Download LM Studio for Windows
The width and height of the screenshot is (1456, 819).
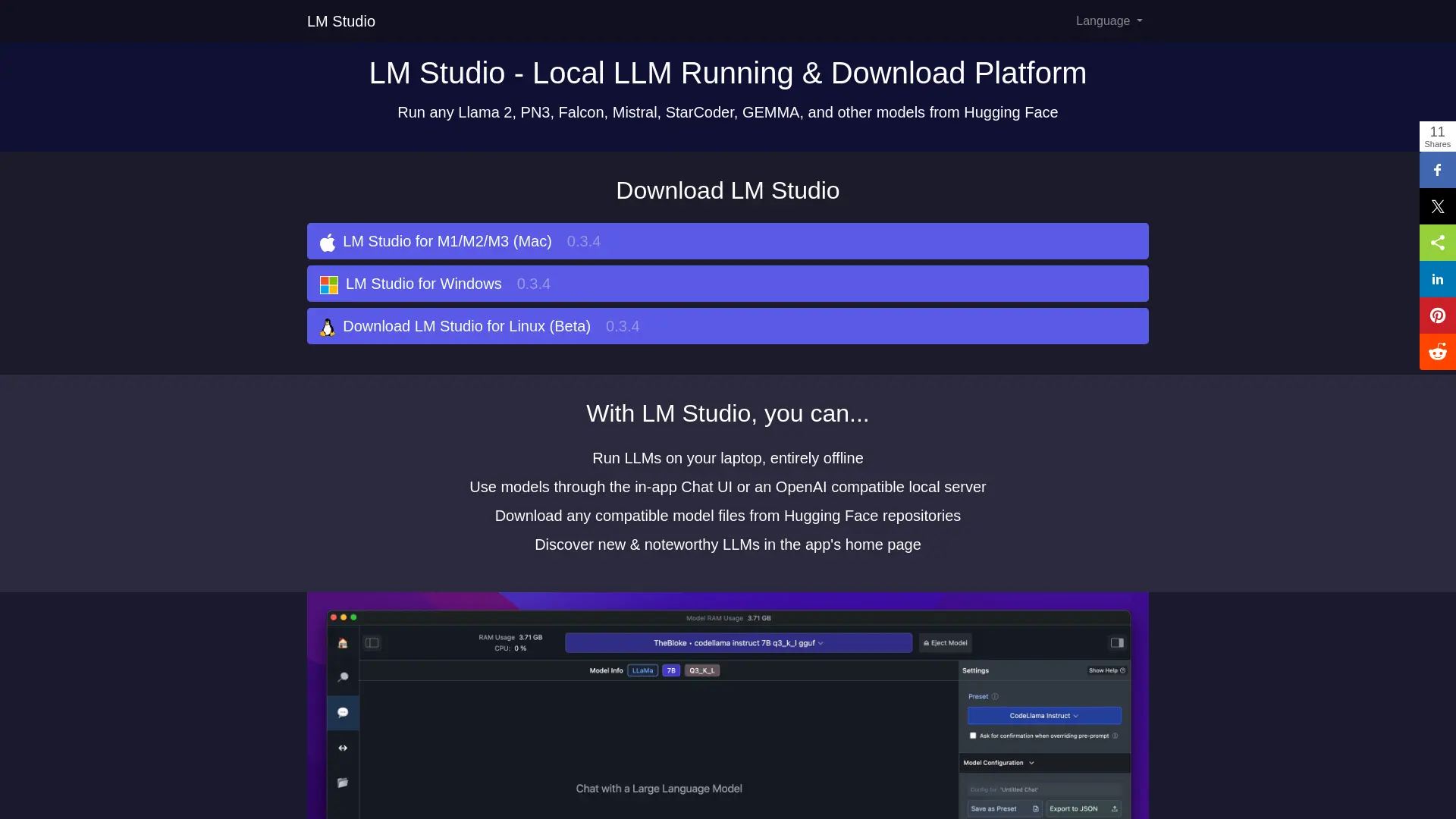click(x=727, y=284)
